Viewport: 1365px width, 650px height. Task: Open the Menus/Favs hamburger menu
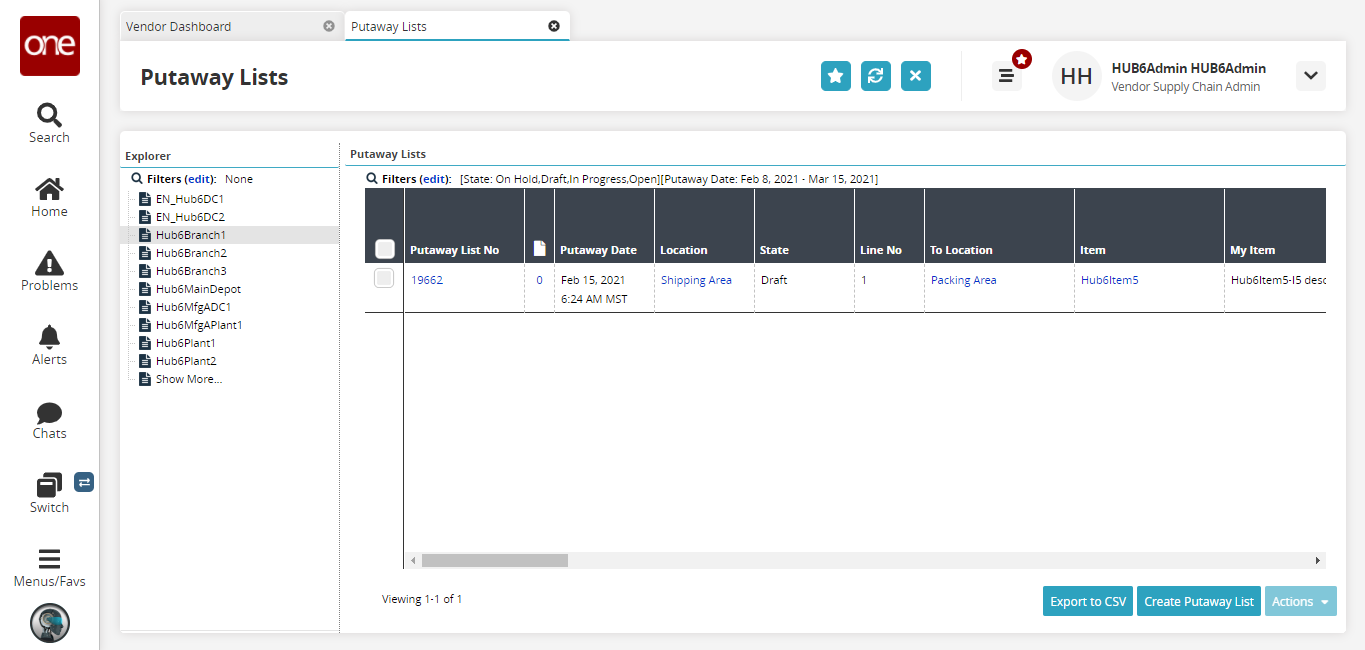49,567
